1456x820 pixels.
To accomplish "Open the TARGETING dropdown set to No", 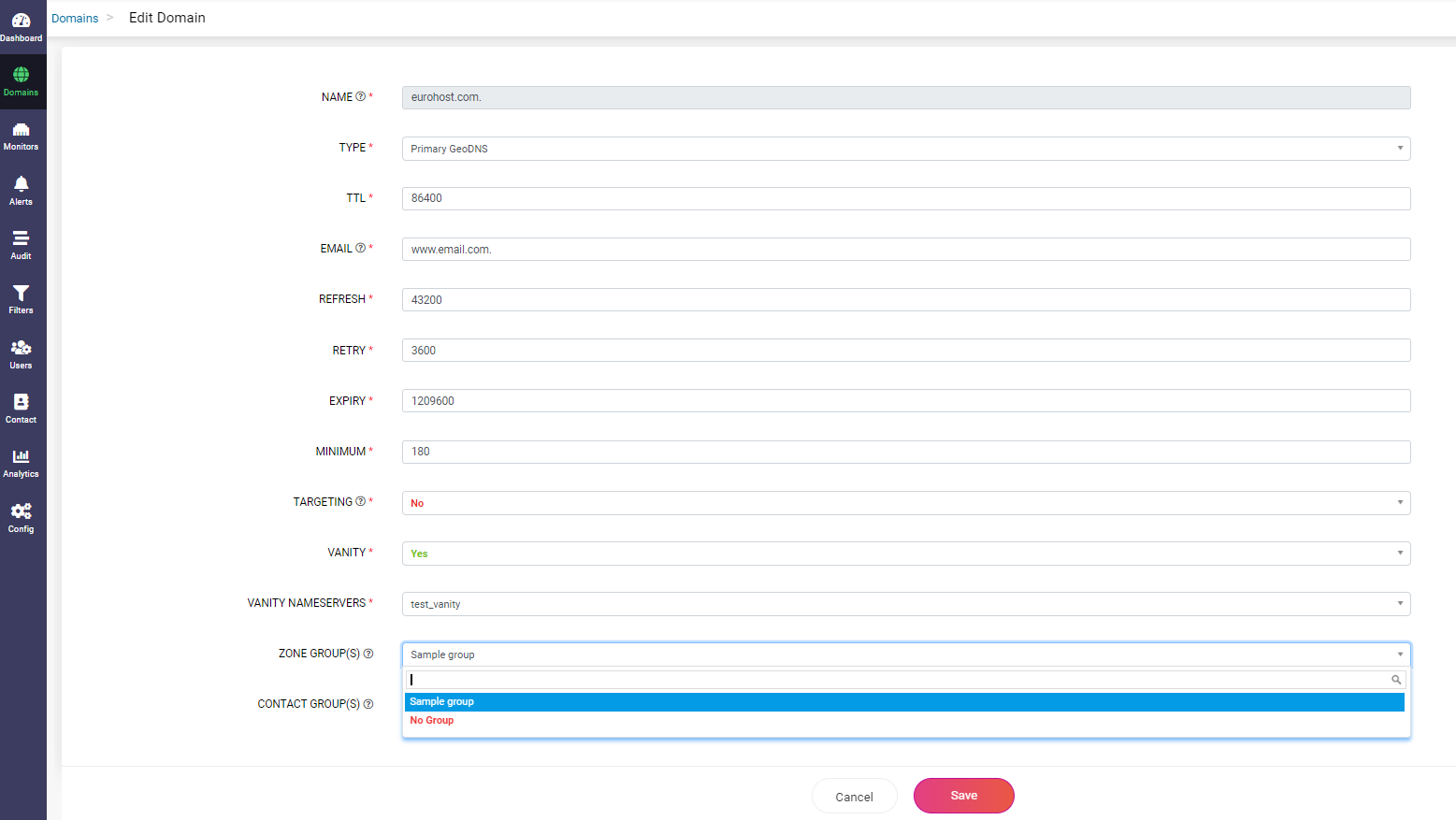I will point(906,503).
